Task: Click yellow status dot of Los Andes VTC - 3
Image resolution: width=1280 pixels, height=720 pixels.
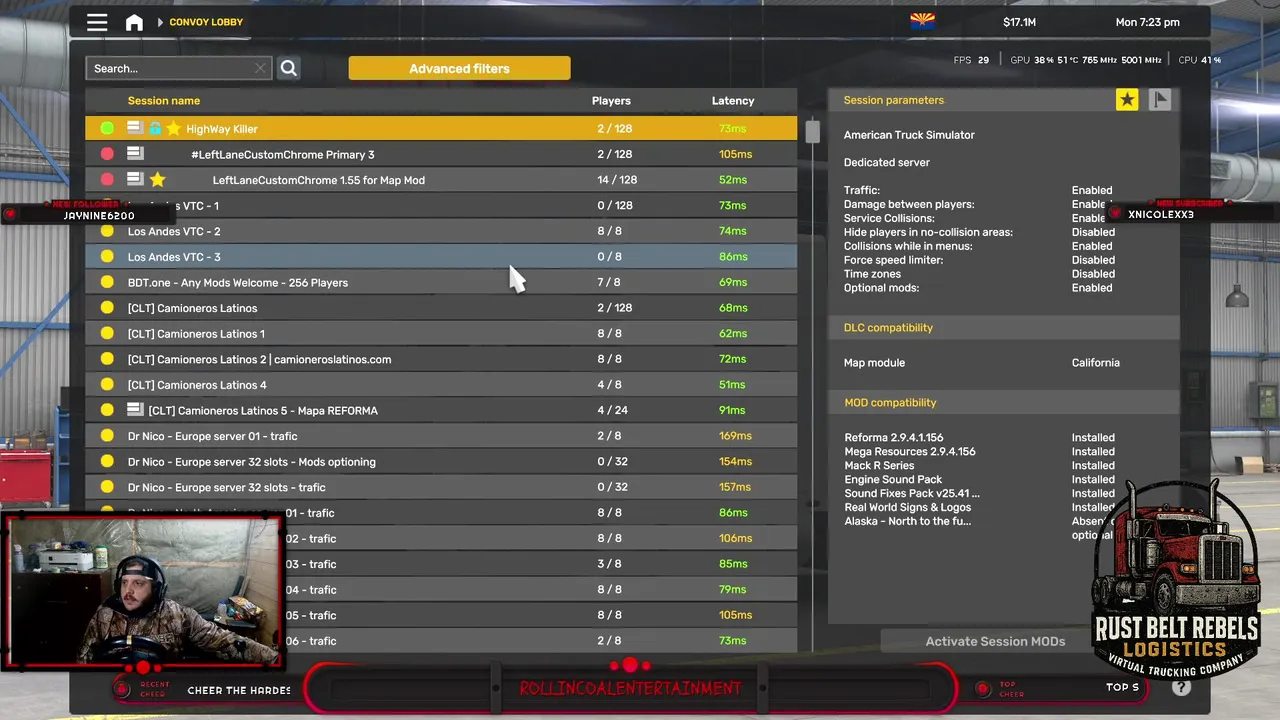Action: pyautogui.click(x=107, y=257)
